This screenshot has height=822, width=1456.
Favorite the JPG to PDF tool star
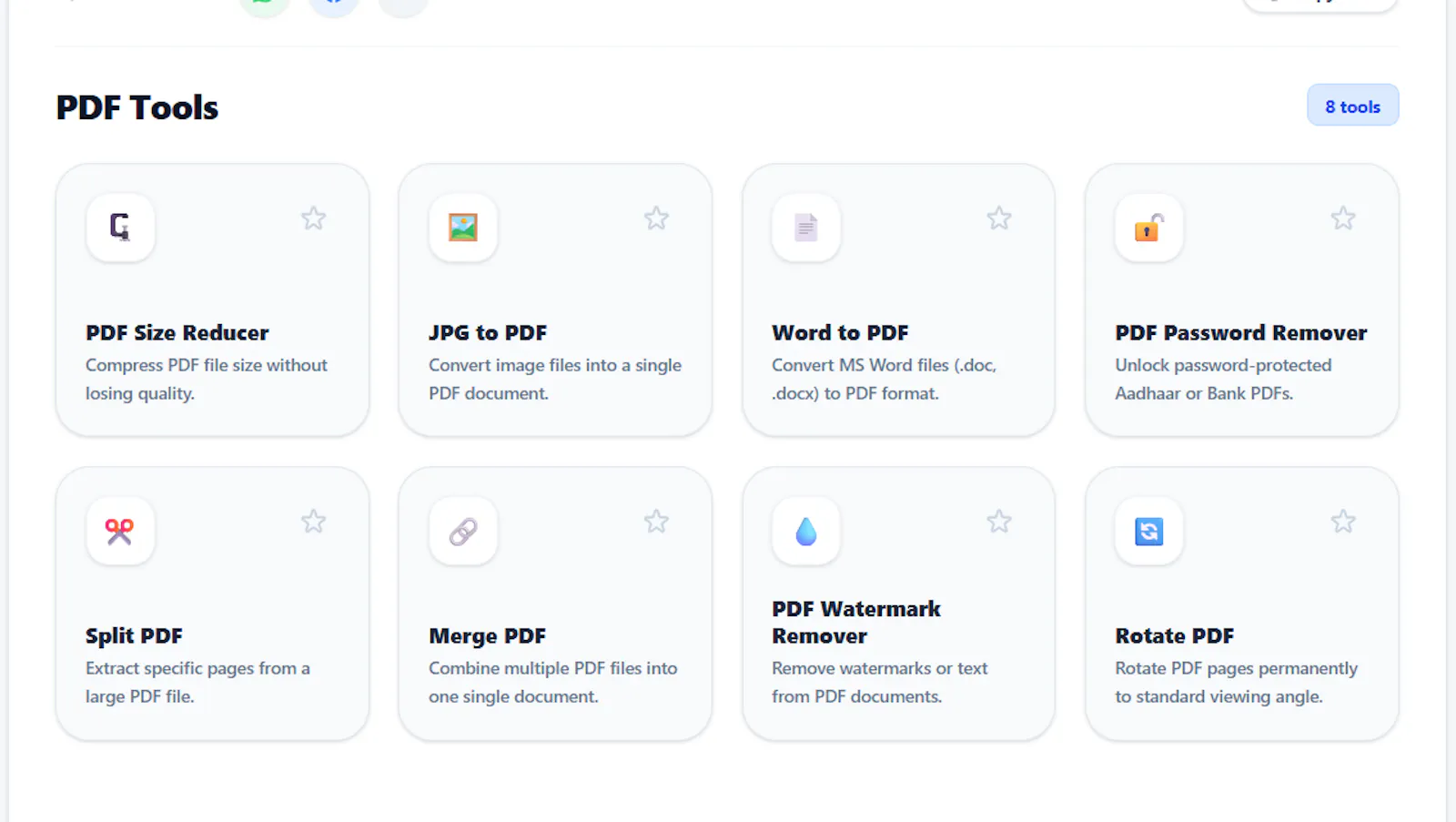656,218
